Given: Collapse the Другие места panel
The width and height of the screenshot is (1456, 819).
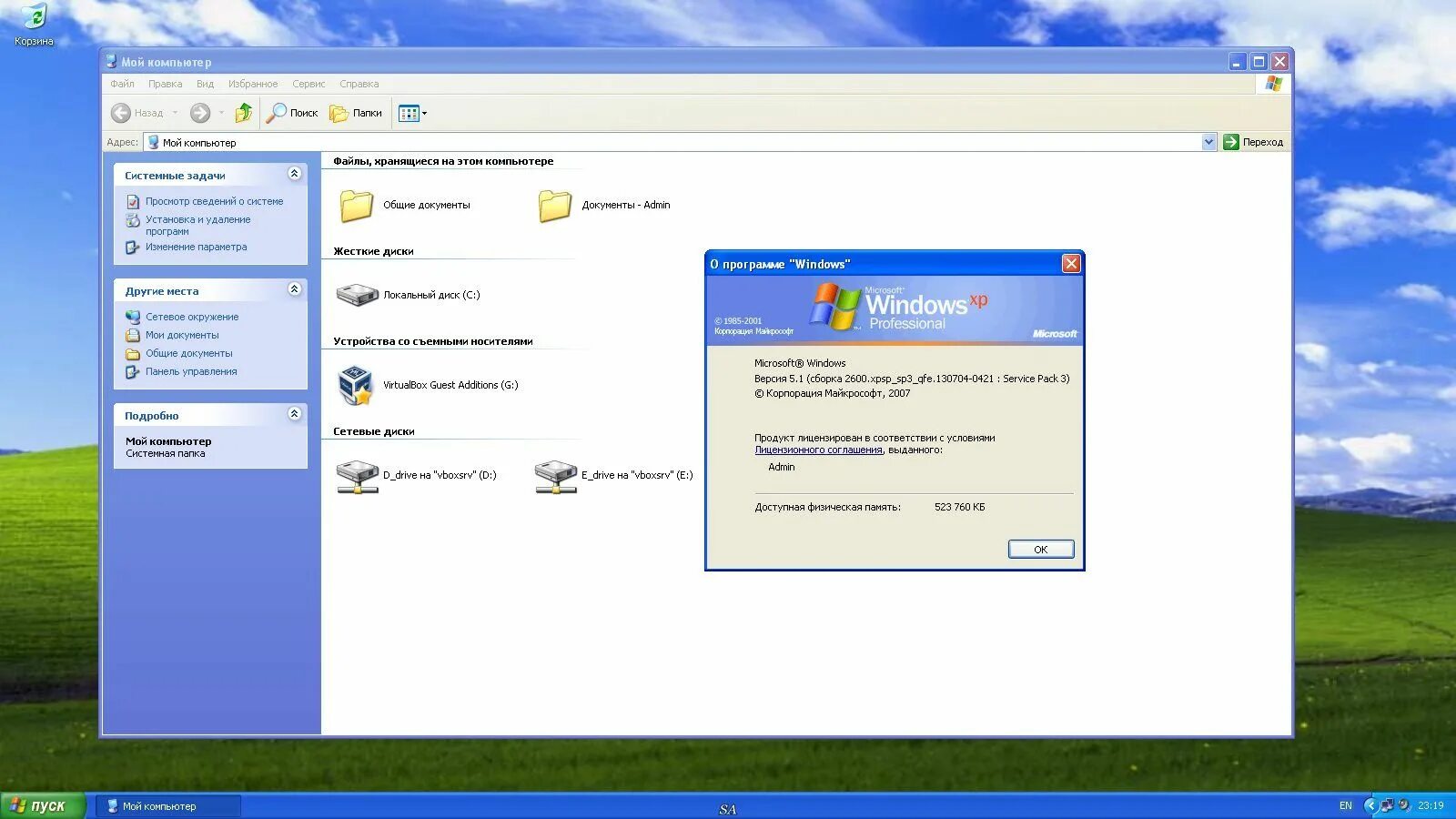Looking at the screenshot, I should pos(294,289).
